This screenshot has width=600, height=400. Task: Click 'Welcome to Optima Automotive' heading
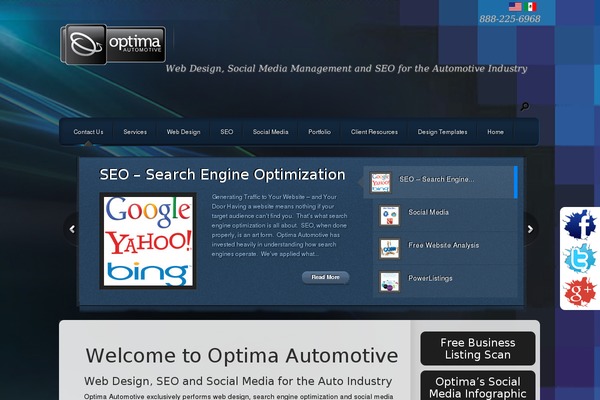pyautogui.click(x=241, y=356)
